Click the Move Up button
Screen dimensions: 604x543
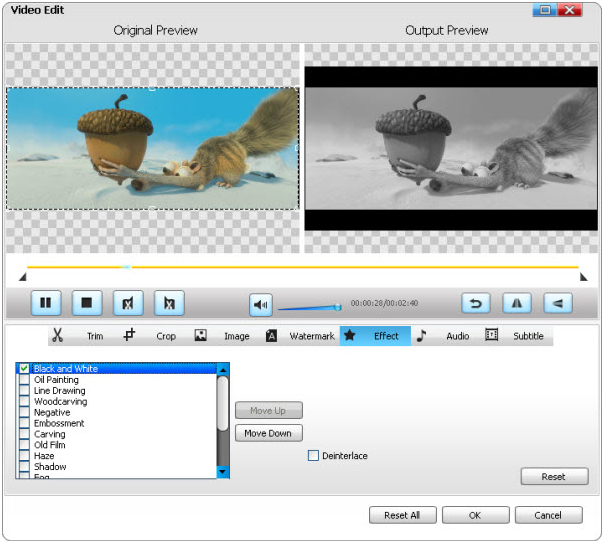[268, 411]
